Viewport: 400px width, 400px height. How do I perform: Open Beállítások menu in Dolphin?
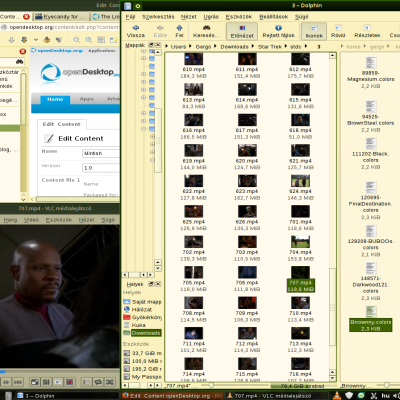tap(273, 17)
